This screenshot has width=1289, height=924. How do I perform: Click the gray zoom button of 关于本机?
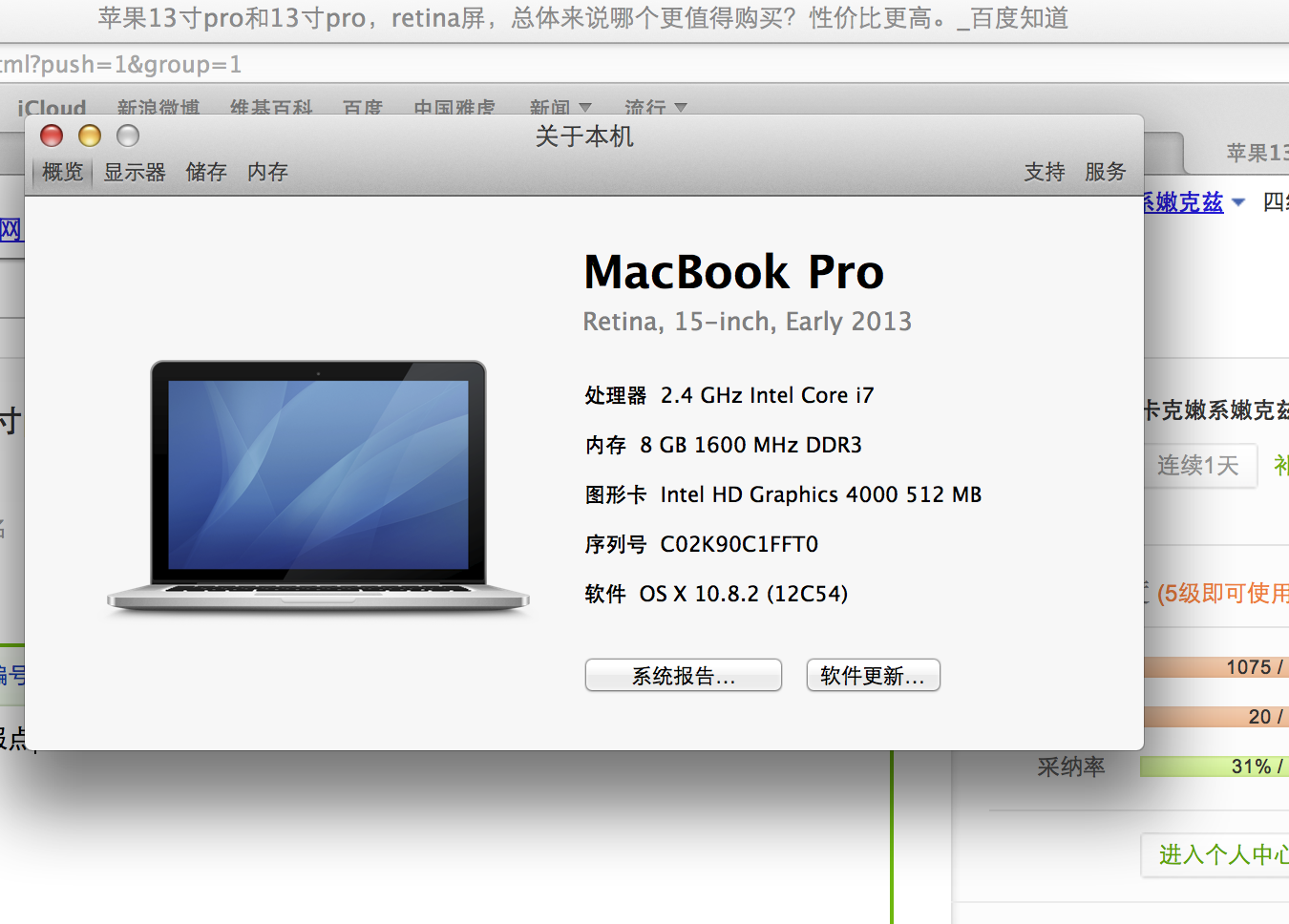(128, 136)
